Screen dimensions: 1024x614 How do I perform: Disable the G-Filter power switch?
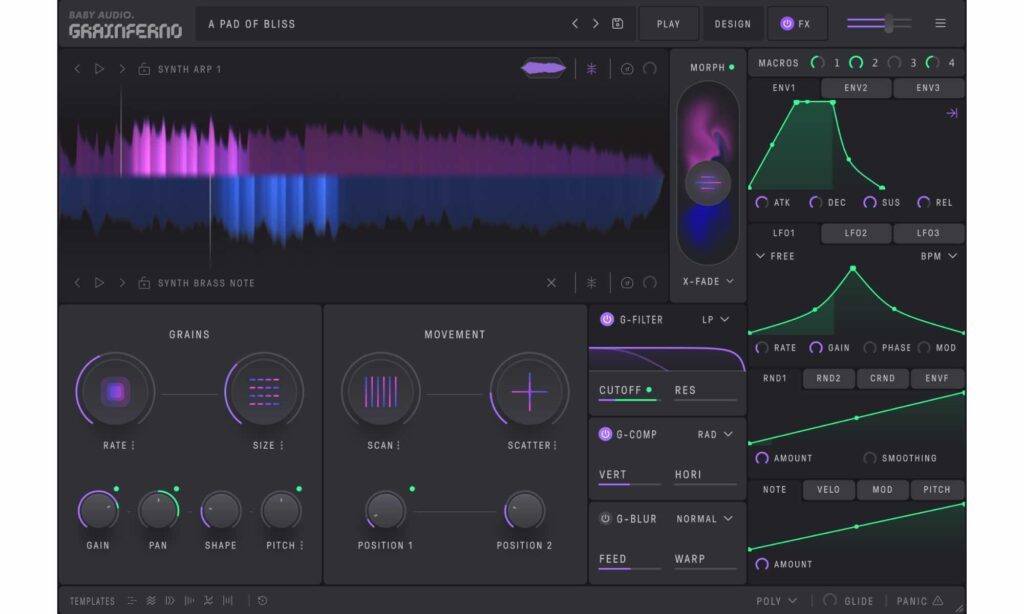[606, 320]
